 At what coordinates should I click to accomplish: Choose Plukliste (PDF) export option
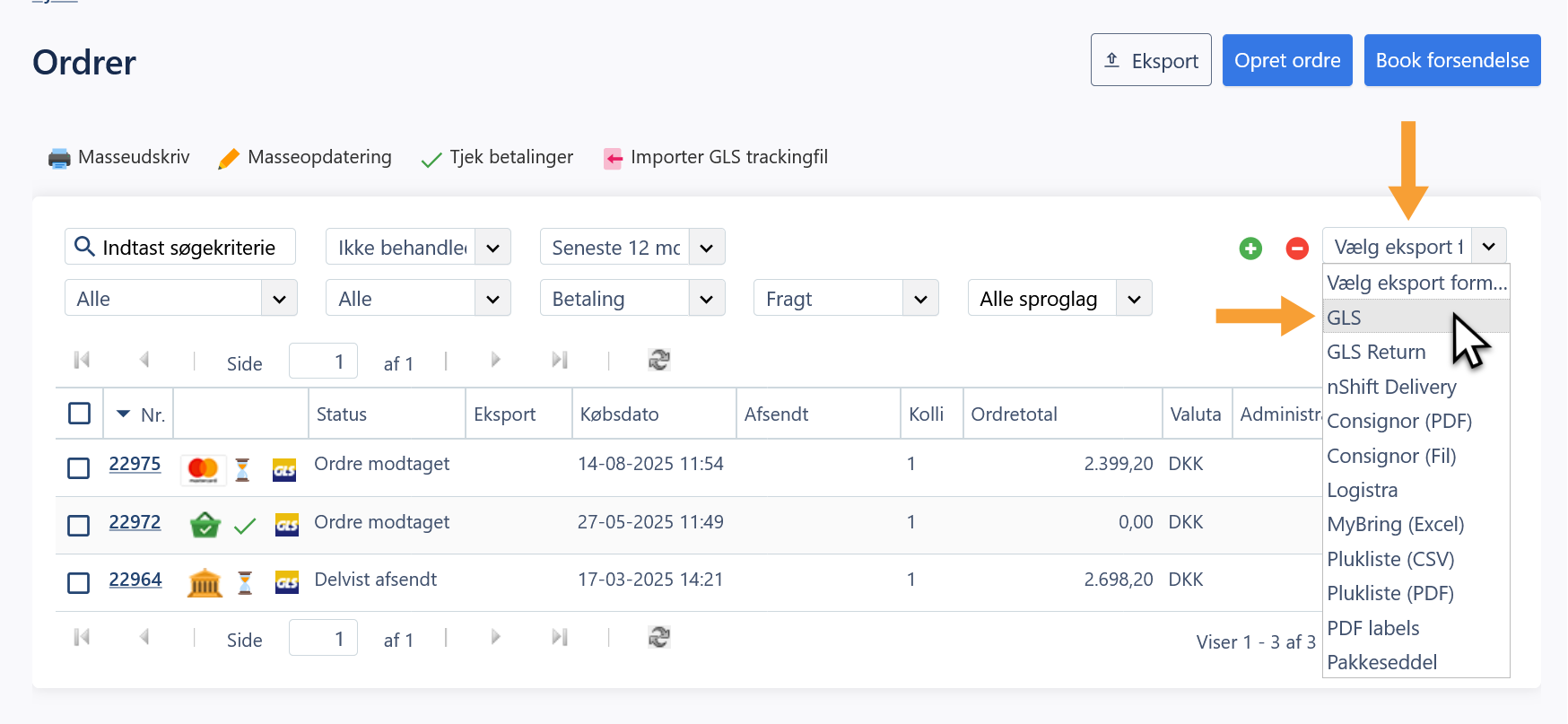(x=1389, y=593)
